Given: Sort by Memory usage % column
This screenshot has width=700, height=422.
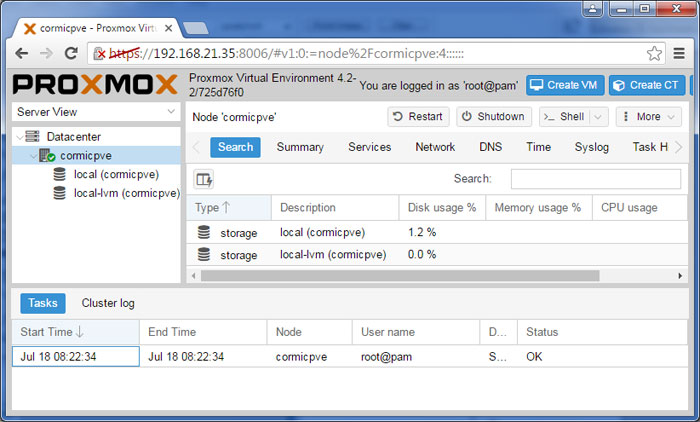Looking at the screenshot, I should [539, 208].
